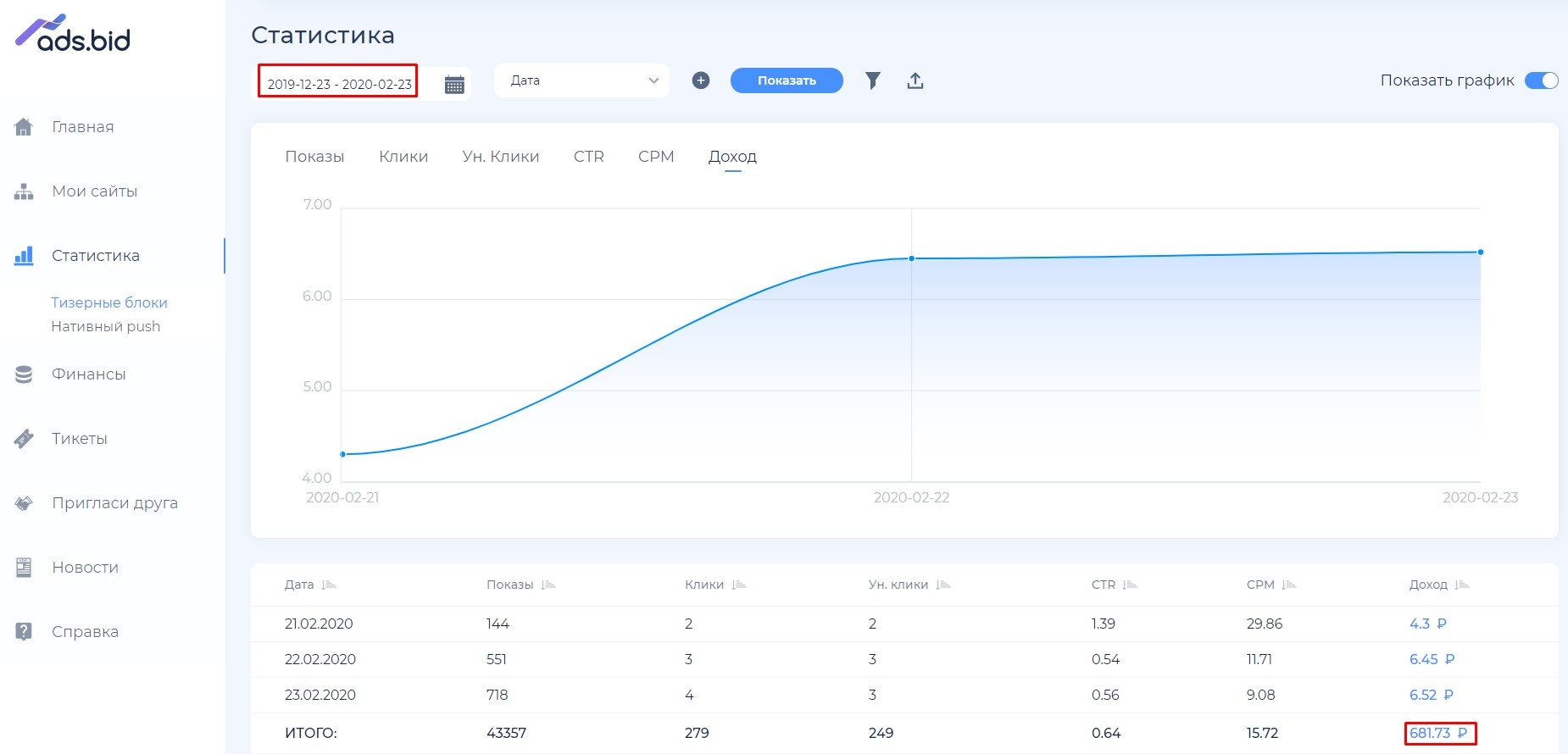Image resolution: width=1568 pixels, height=754 pixels.
Task: Click the Показать button
Action: [787, 80]
